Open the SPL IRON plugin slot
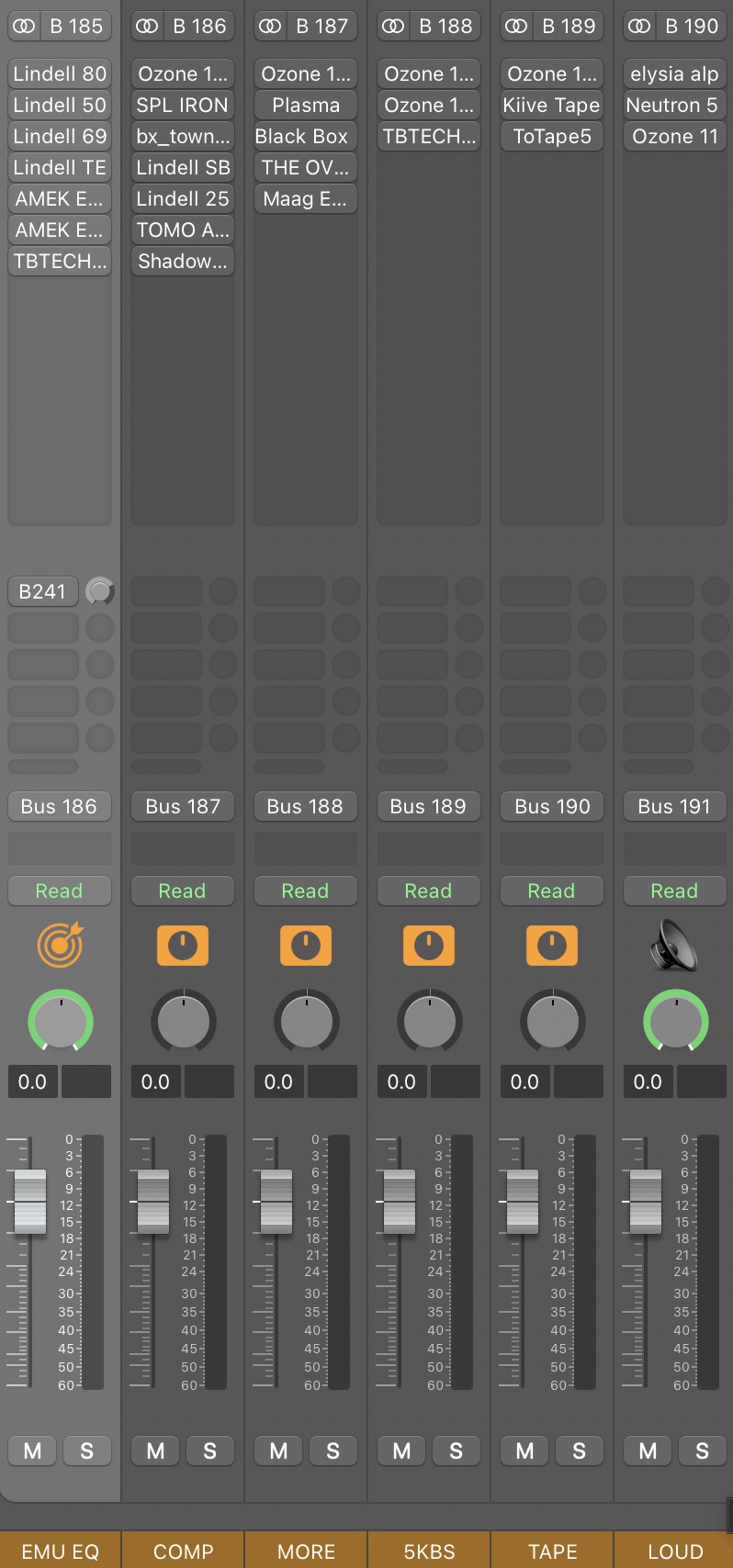Image resolution: width=733 pixels, height=1568 pixels. 183,105
